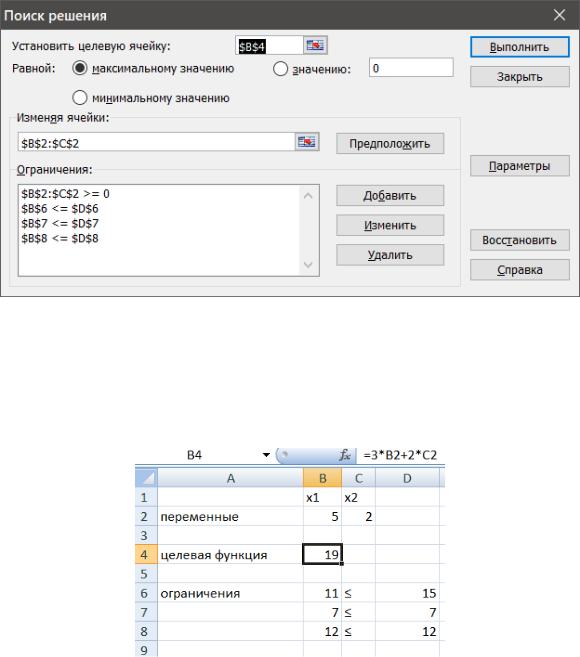Select row 4 header
The width and height of the screenshot is (580, 657).
coord(146,554)
